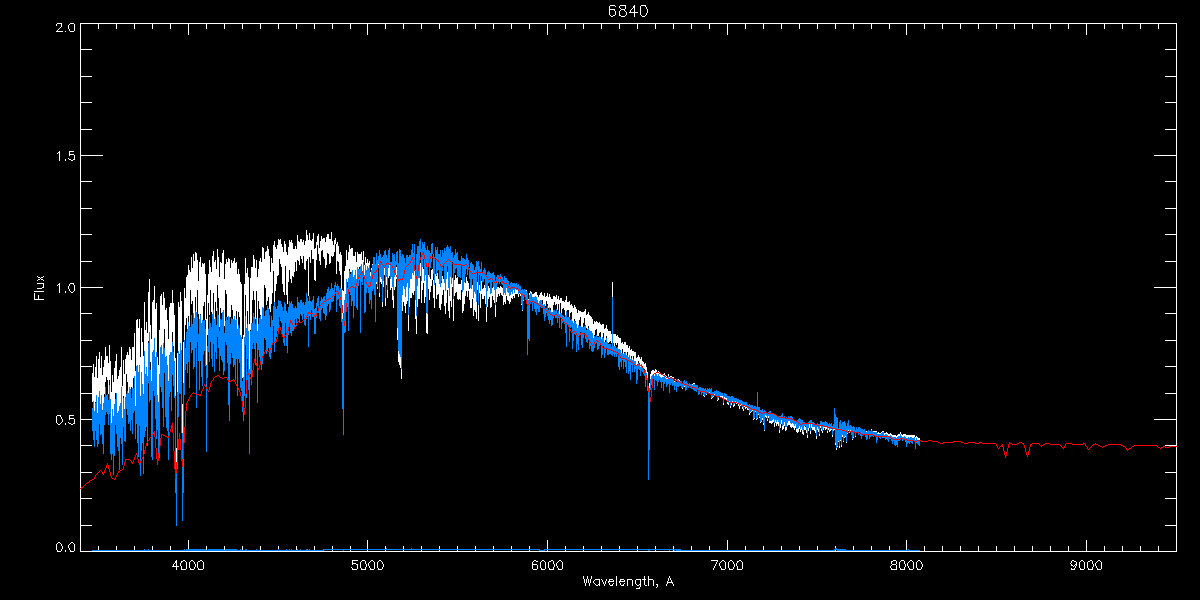Viewport: 1200px width, 600px height.
Task: Click the 7000 x-axis tick label
Action: [727, 565]
